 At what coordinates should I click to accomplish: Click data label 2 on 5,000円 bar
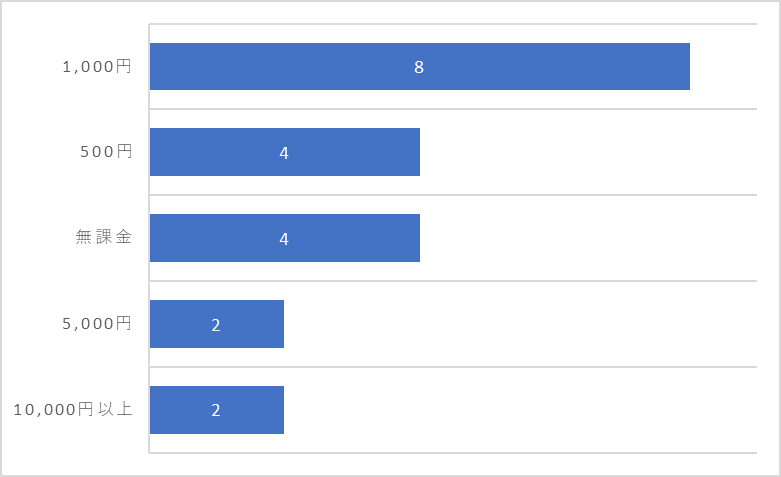(216, 325)
